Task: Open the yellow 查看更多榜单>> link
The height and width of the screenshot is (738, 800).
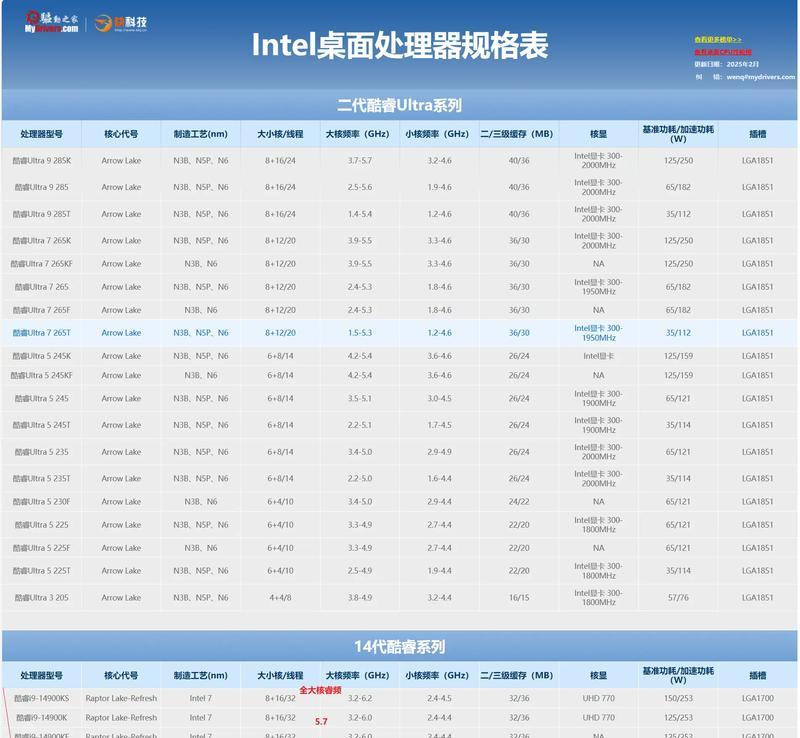Action: pos(718,40)
